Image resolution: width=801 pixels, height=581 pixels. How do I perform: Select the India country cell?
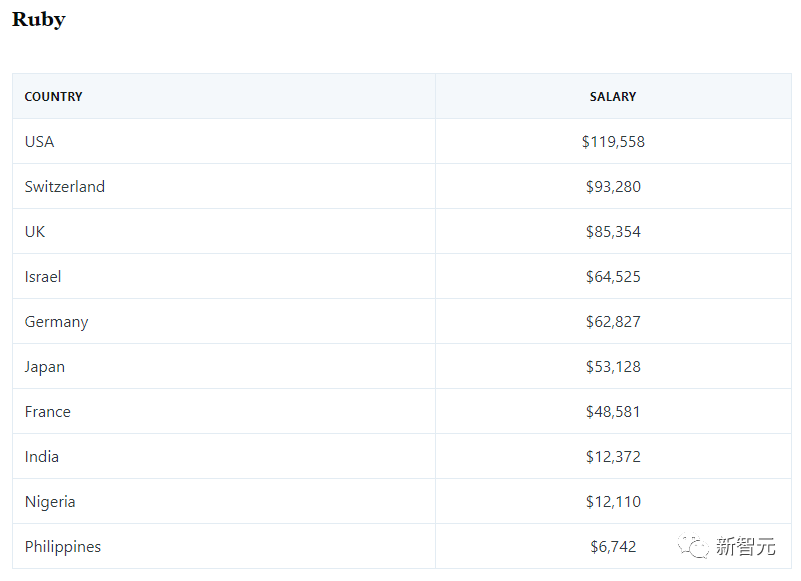[42, 457]
